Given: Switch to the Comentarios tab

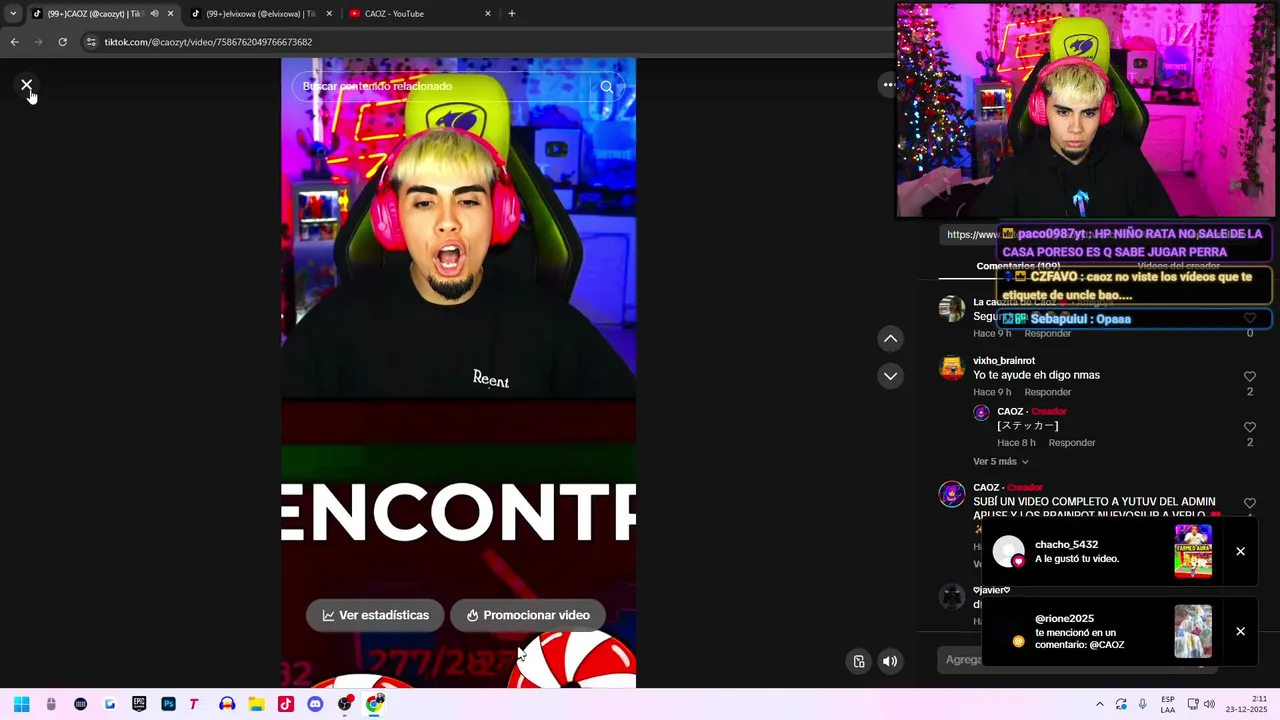Looking at the screenshot, I should pos(1018,266).
